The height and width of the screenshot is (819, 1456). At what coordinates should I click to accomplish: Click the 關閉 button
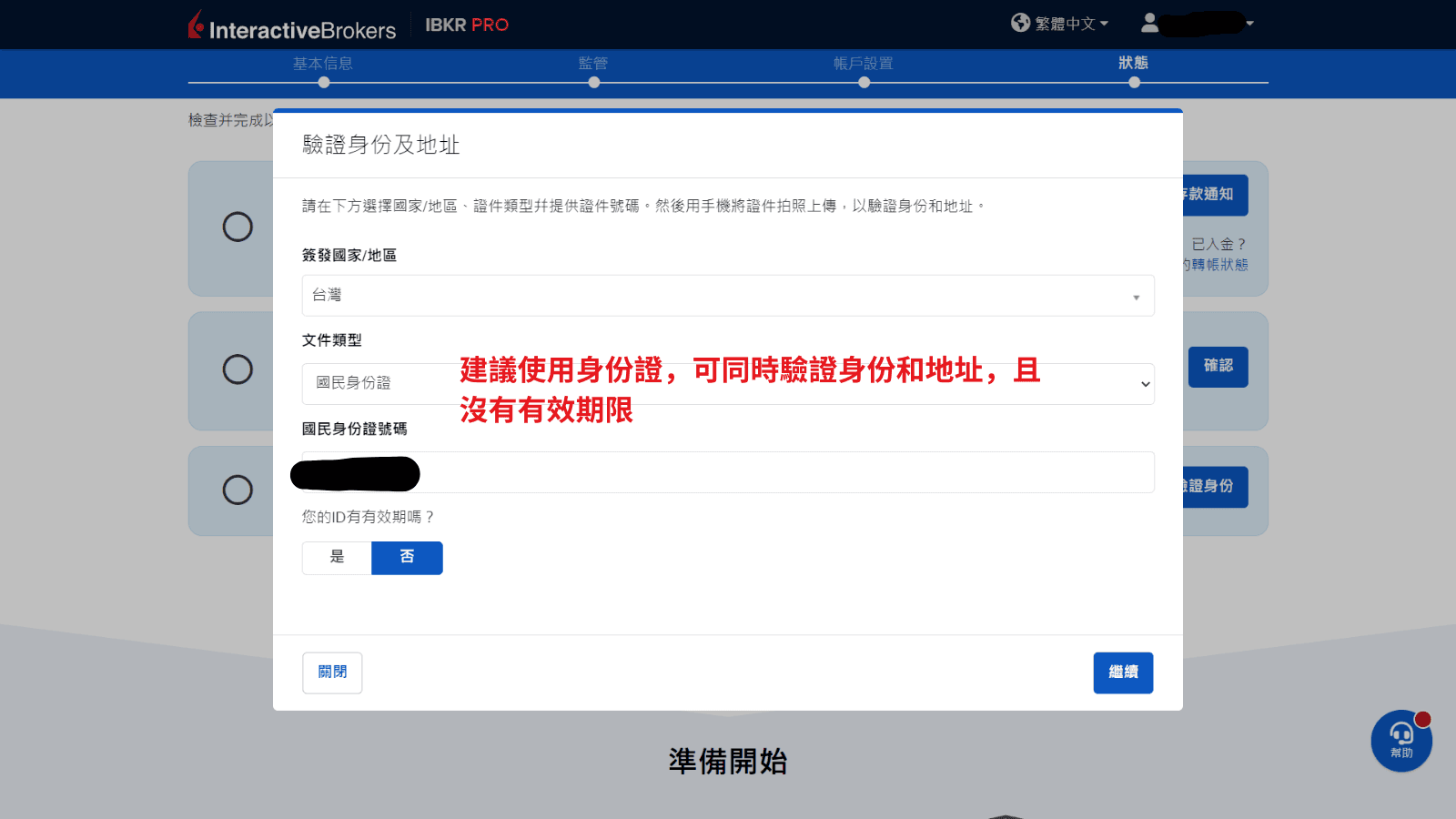(331, 672)
